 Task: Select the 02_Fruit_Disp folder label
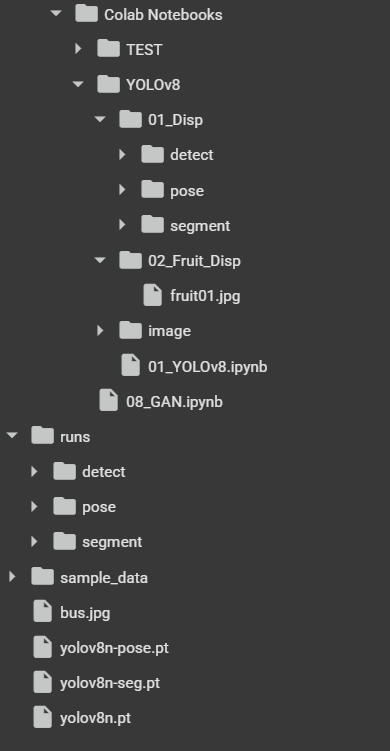[x=194, y=261]
